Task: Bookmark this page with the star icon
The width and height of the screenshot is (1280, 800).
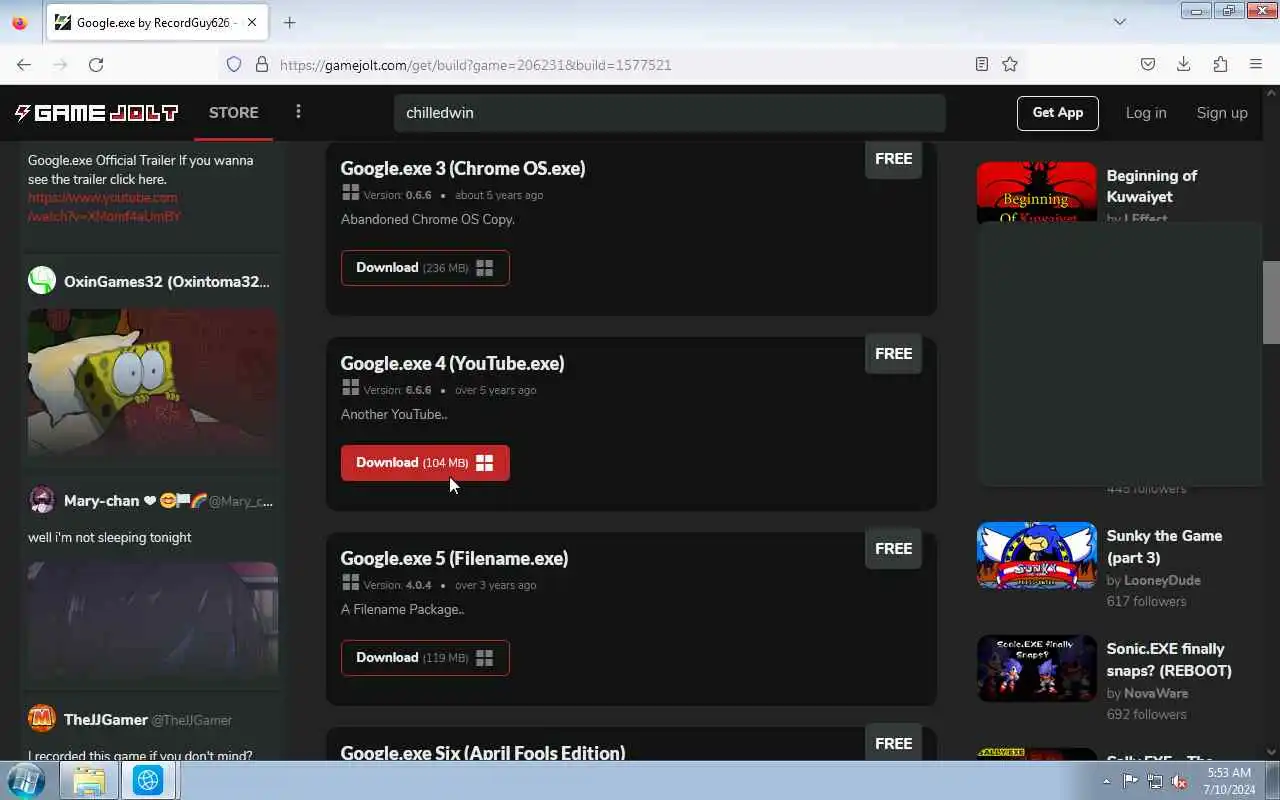Action: [x=1010, y=64]
